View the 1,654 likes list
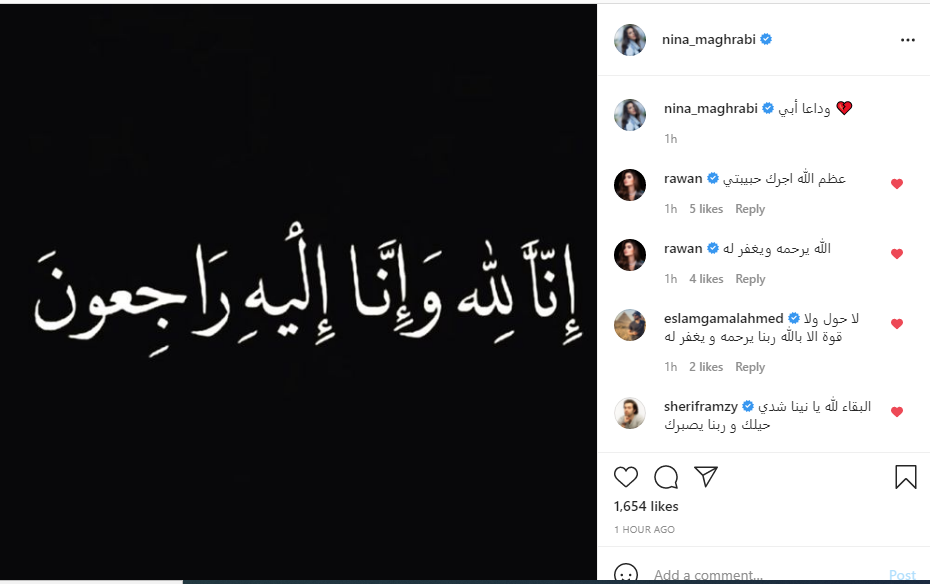This screenshot has height=584, width=930. coord(646,506)
